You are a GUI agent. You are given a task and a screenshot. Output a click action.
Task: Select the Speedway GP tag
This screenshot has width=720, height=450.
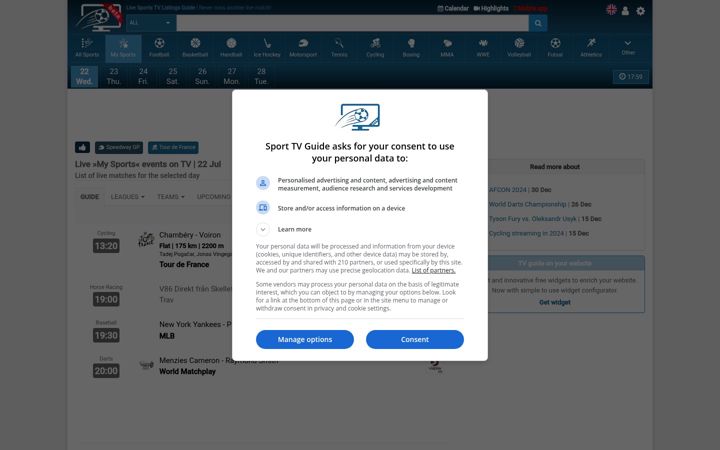point(119,147)
